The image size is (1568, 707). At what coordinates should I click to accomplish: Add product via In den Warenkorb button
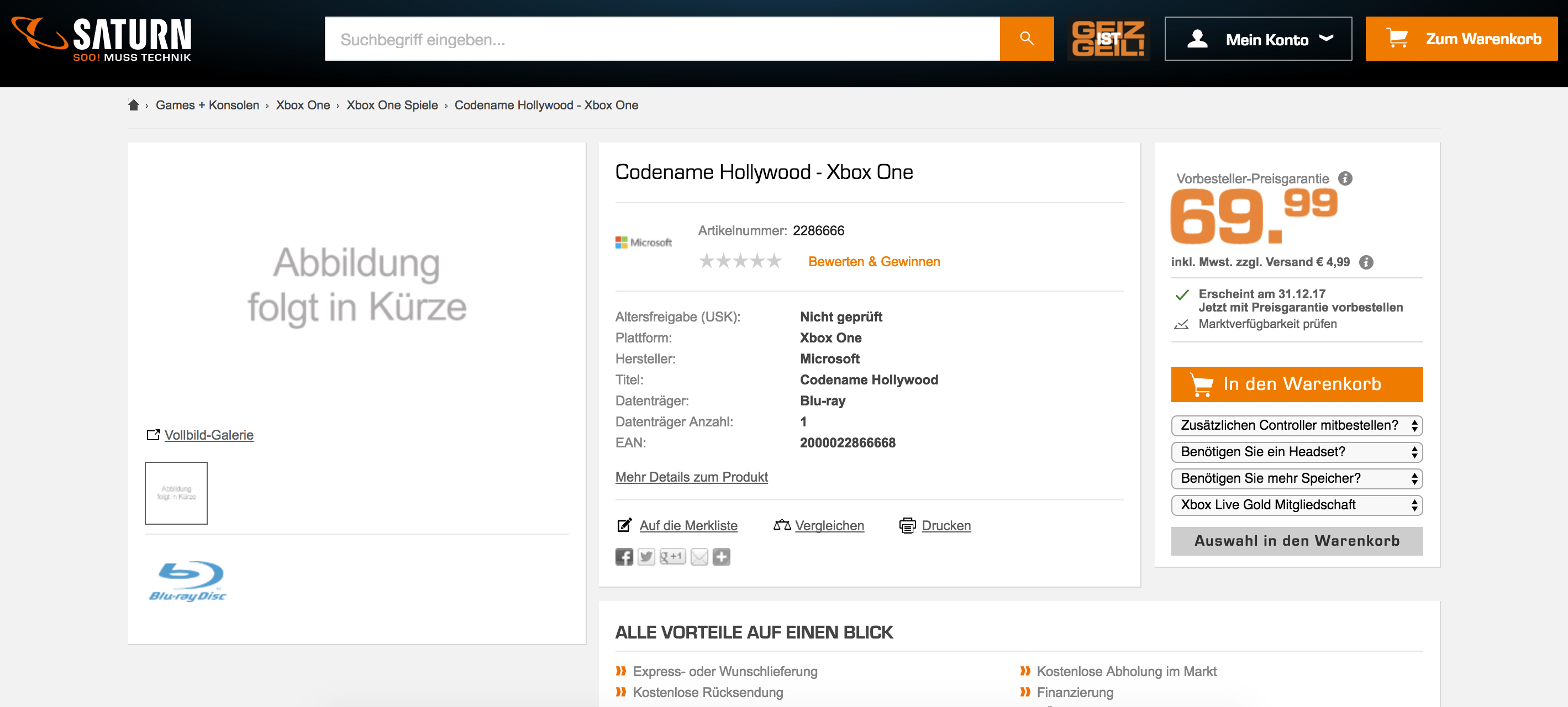(1296, 384)
